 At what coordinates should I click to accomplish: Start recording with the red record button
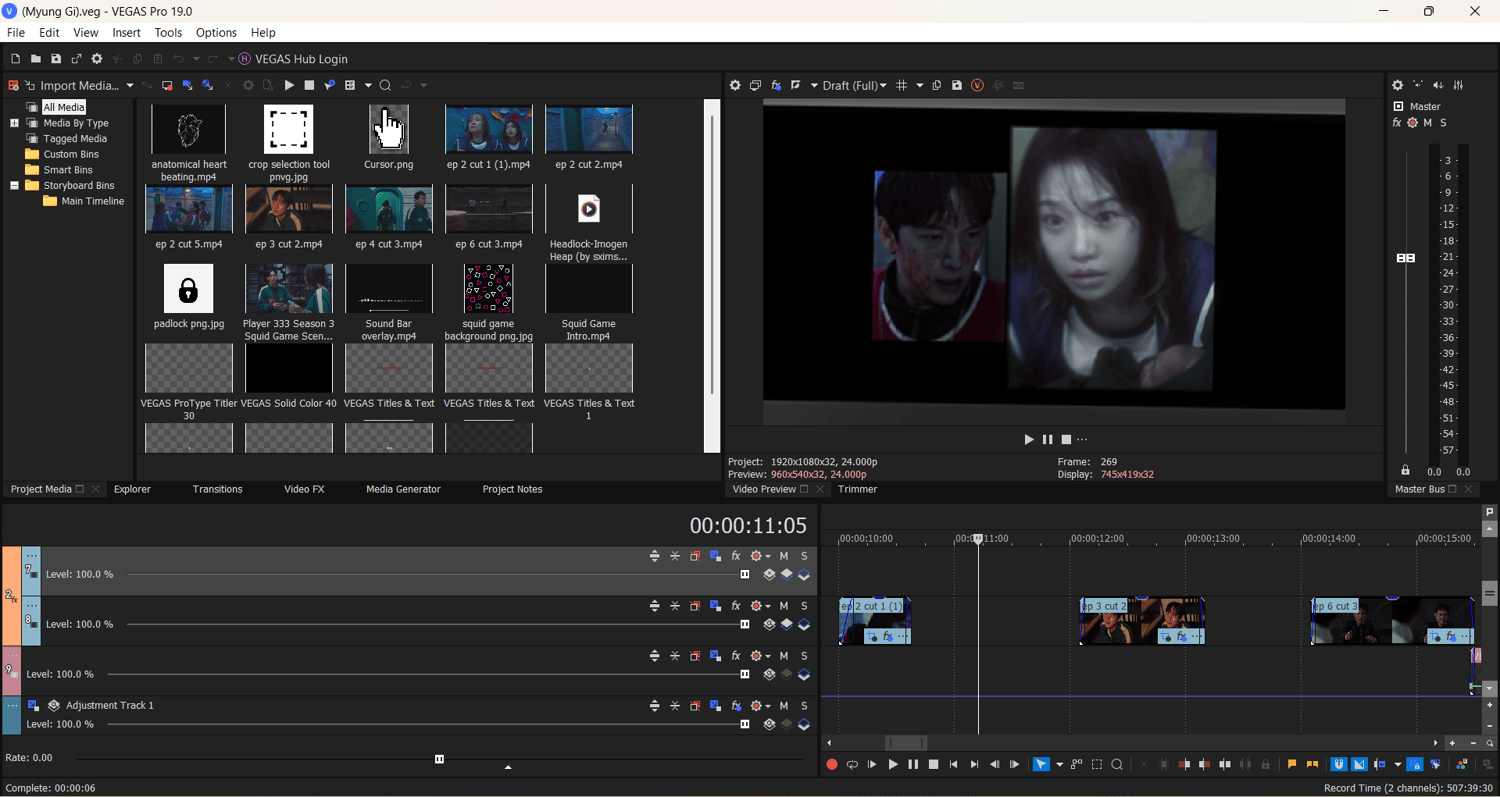[x=832, y=765]
